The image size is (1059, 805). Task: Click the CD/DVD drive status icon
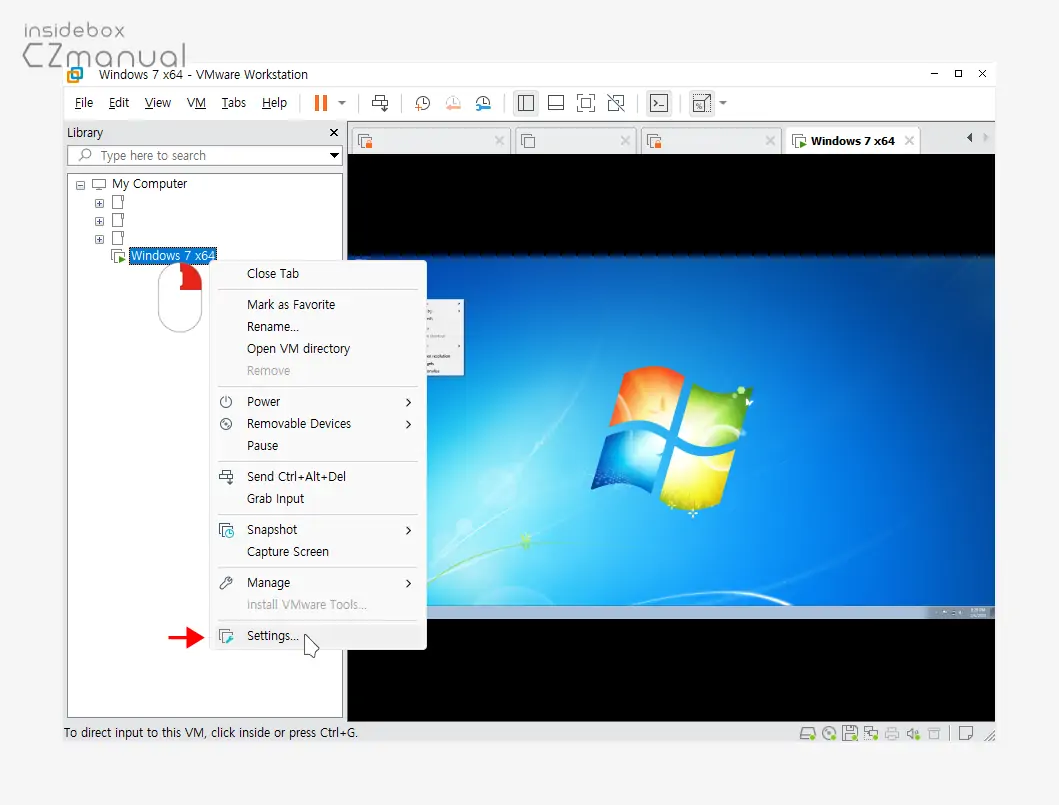[x=830, y=733]
